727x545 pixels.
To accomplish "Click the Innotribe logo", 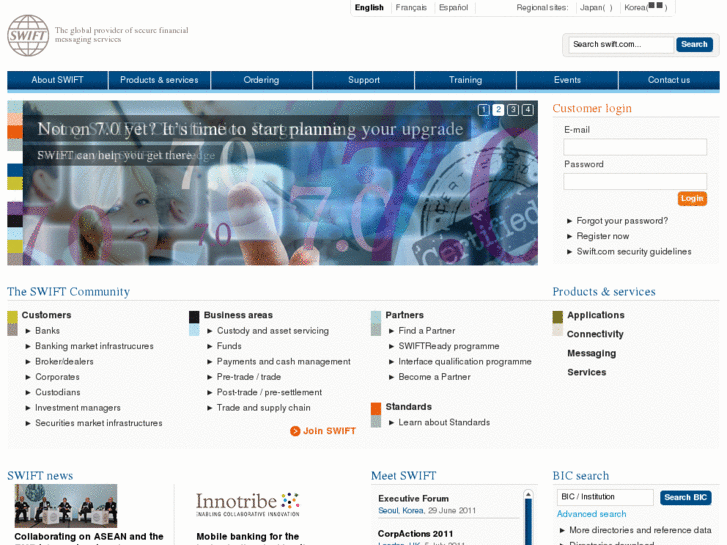I will [248, 504].
